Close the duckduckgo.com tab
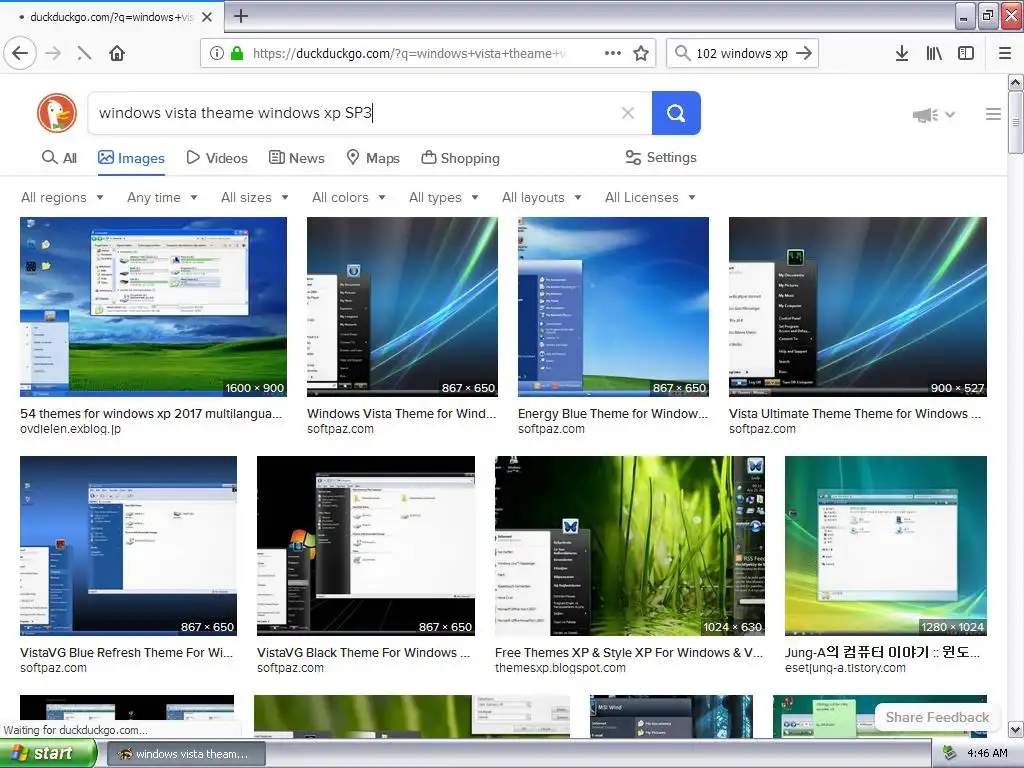This screenshot has width=1024, height=768. 207,17
